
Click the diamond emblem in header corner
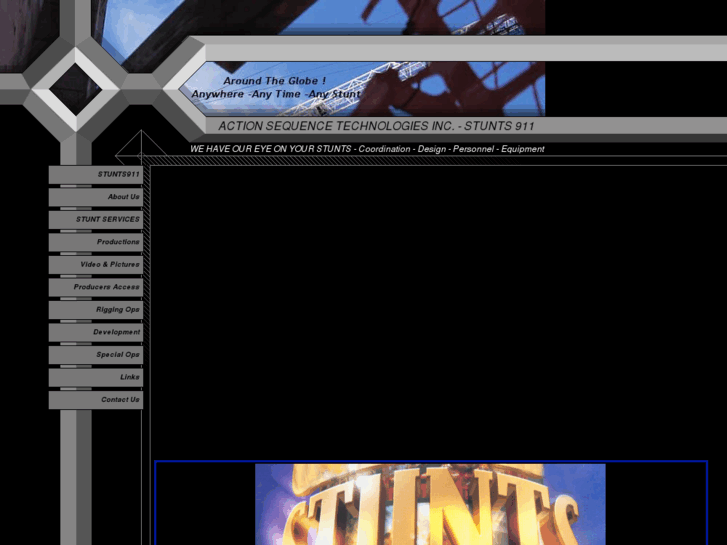pos(76,89)
